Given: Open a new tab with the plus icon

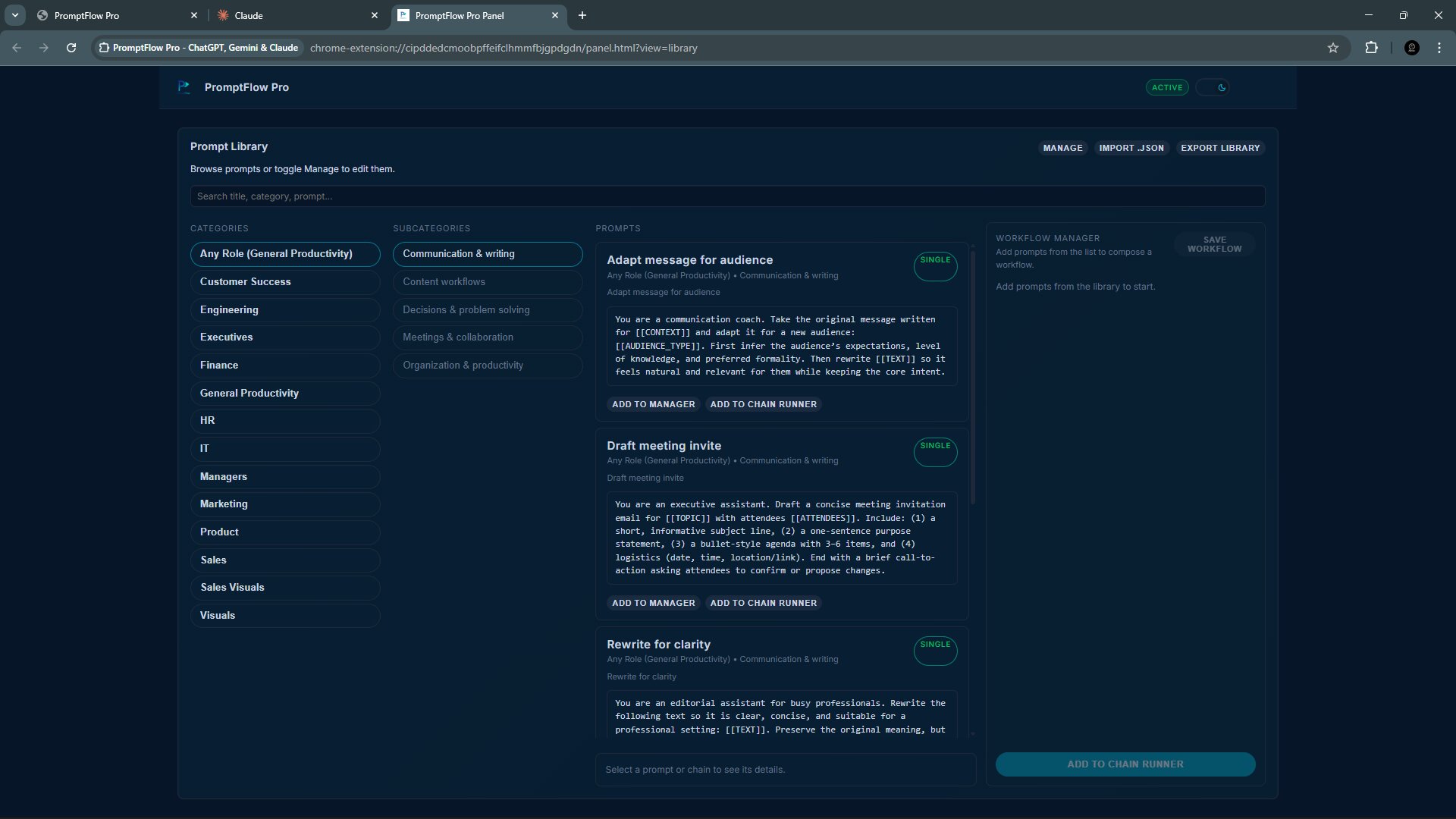Looking at the screenshot, I should point(582,15).
